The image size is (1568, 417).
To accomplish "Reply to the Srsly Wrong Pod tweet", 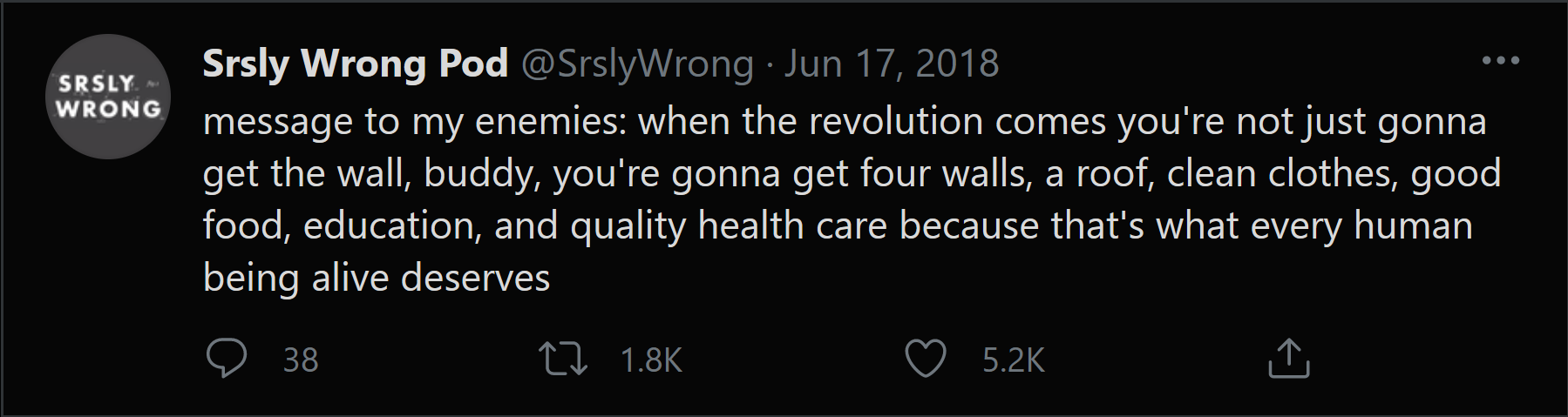I will tap(227, 359).
